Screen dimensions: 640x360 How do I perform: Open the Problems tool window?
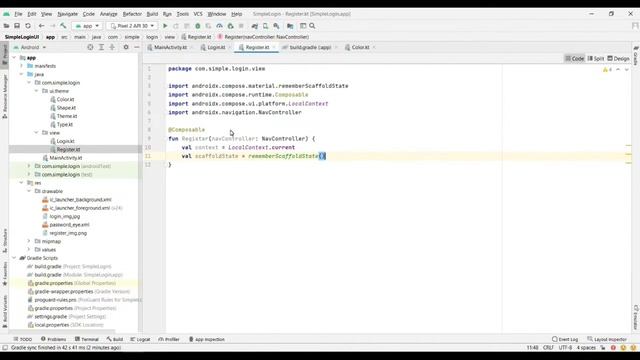(53, 339)
